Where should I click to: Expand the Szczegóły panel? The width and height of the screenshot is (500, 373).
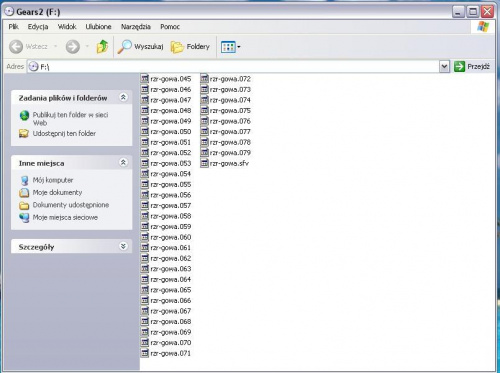[123, 246]
